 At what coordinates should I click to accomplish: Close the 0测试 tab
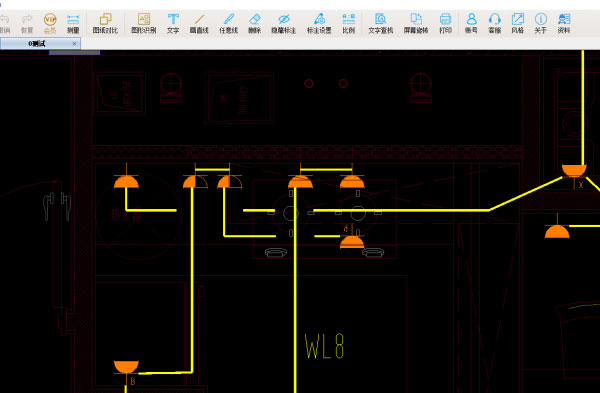pos(74,44)
